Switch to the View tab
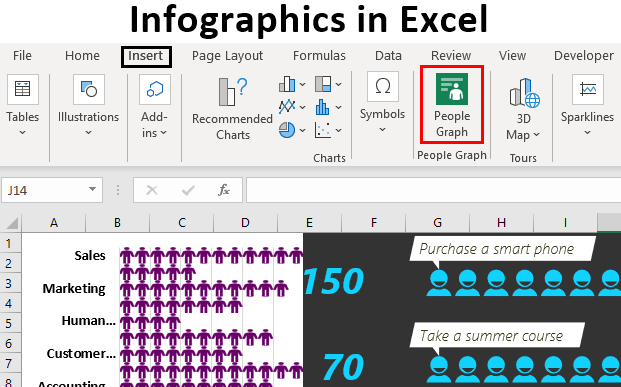Screen dimensions: 621x387 [x=512, y=56]
